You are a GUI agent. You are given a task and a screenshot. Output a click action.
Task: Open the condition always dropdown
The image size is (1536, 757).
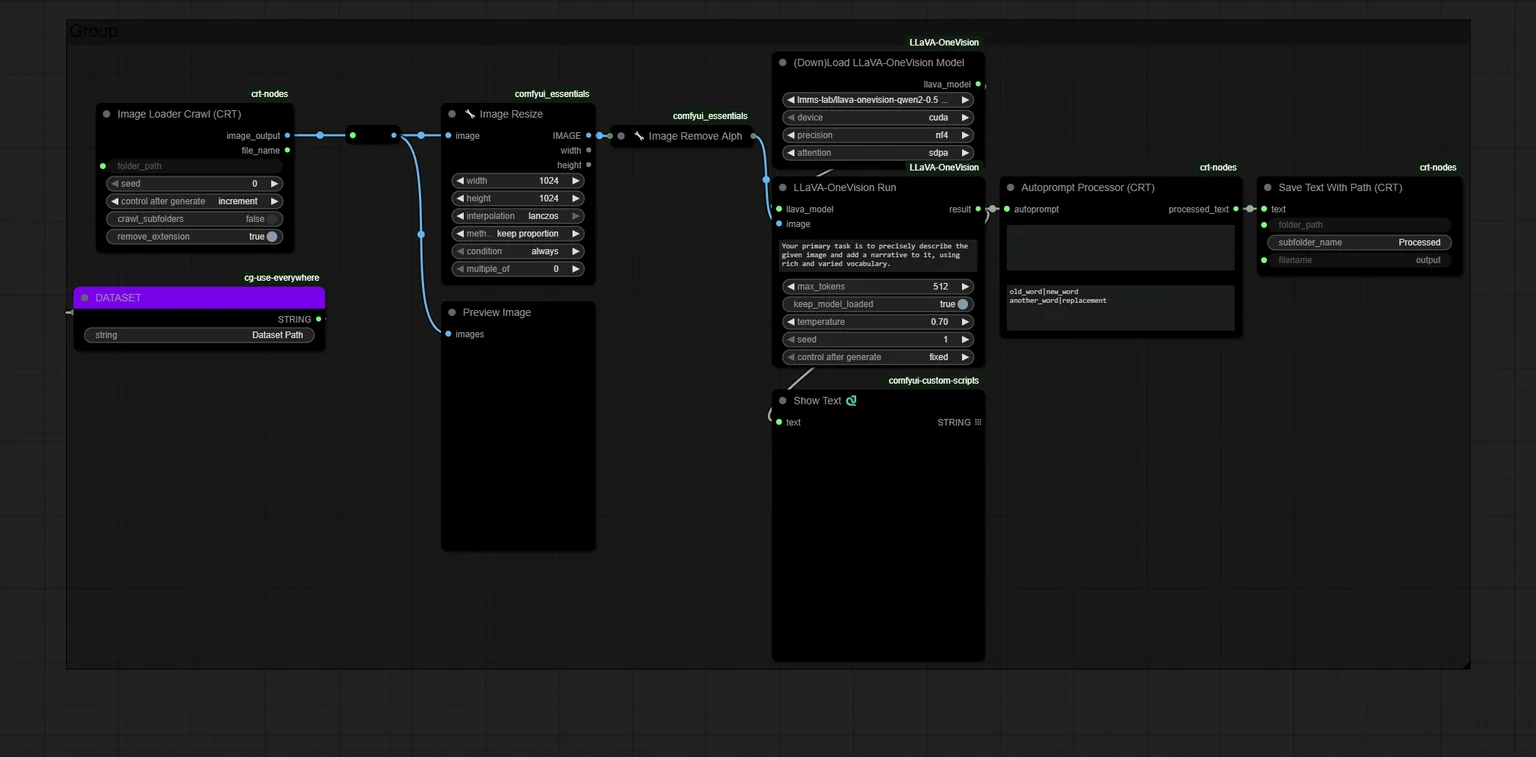click(x=518, y=252)
